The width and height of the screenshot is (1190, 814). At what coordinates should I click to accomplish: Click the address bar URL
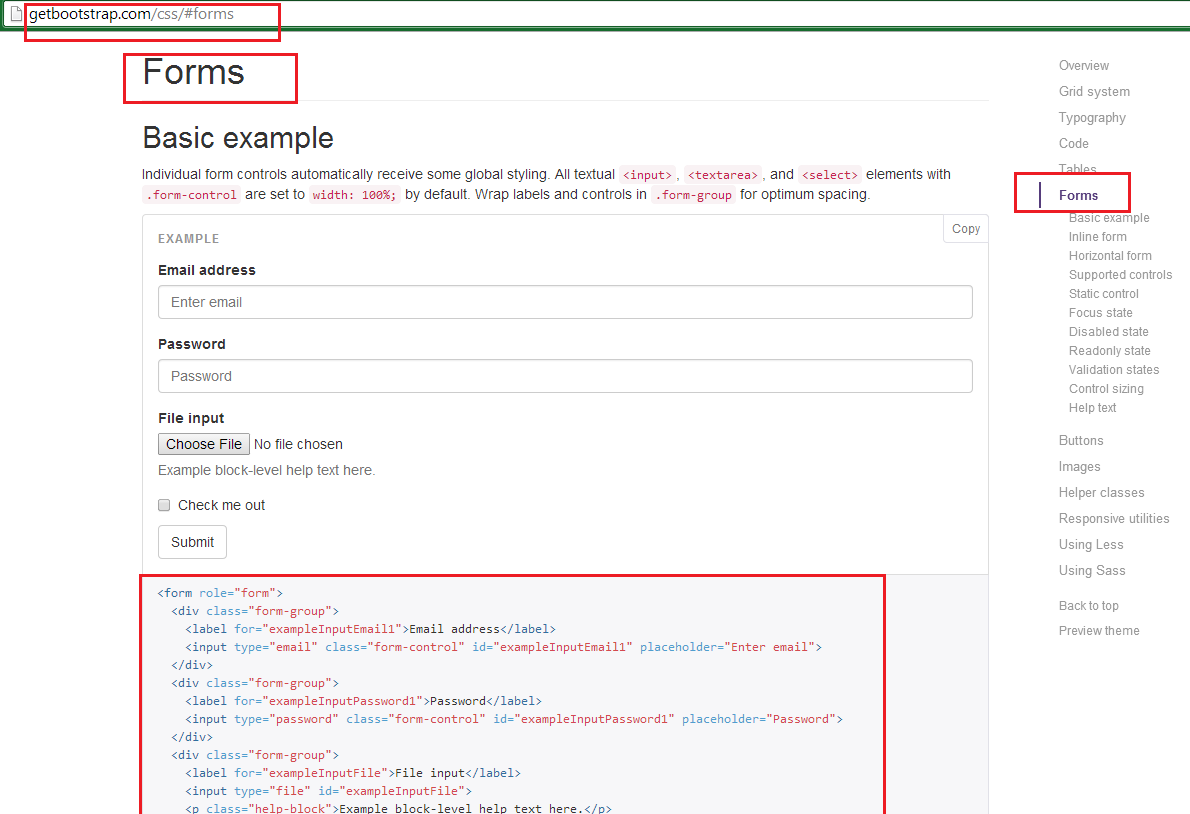[130, 15]
